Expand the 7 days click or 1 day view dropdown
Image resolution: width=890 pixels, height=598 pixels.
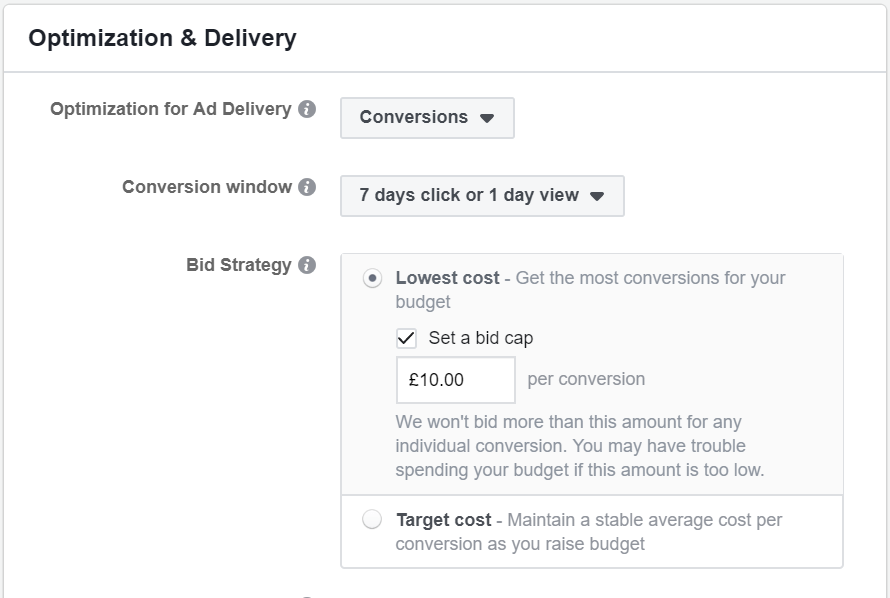tap(482, 196)
